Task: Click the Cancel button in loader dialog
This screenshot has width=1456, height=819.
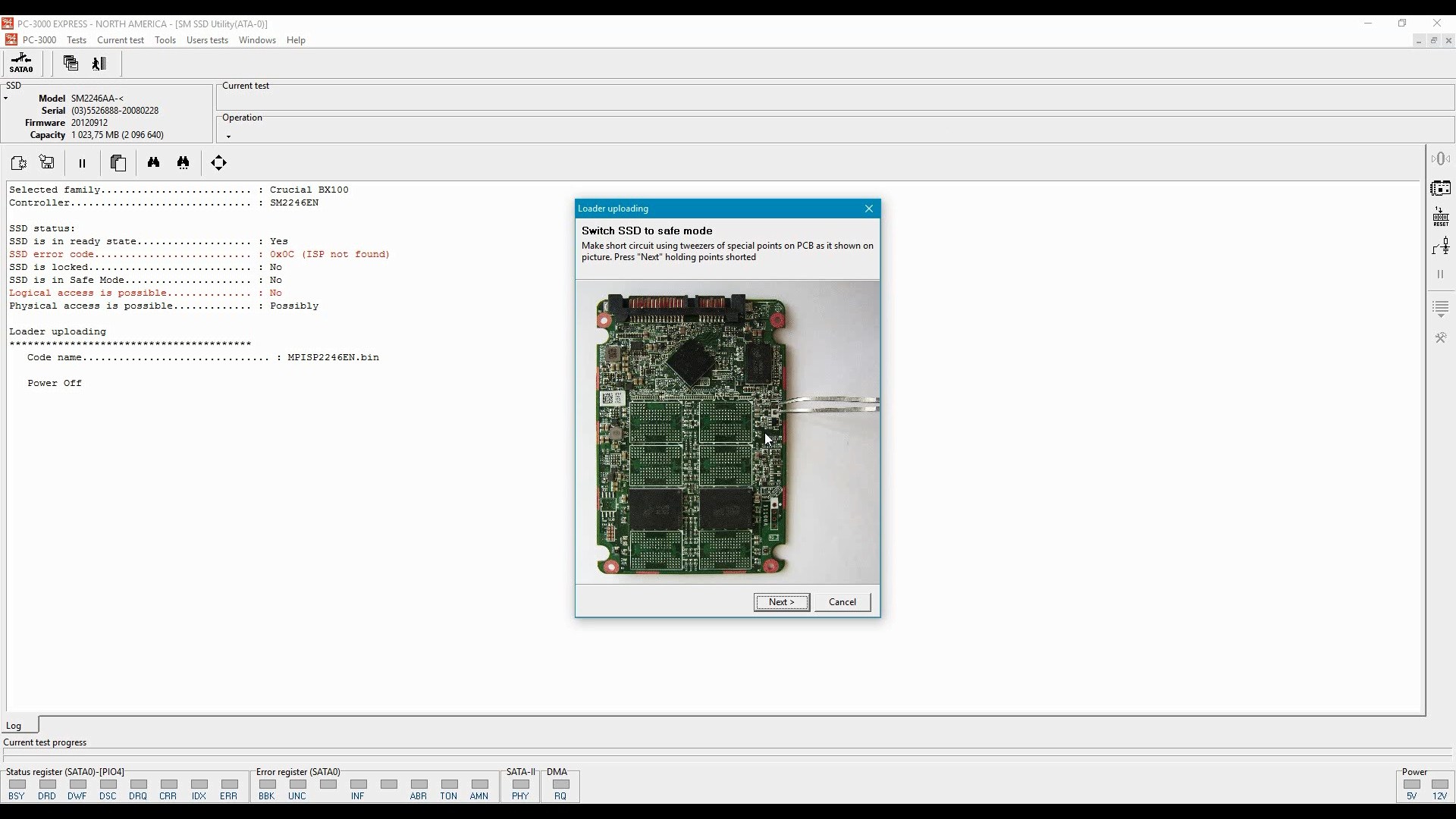Action: point(842,602)
